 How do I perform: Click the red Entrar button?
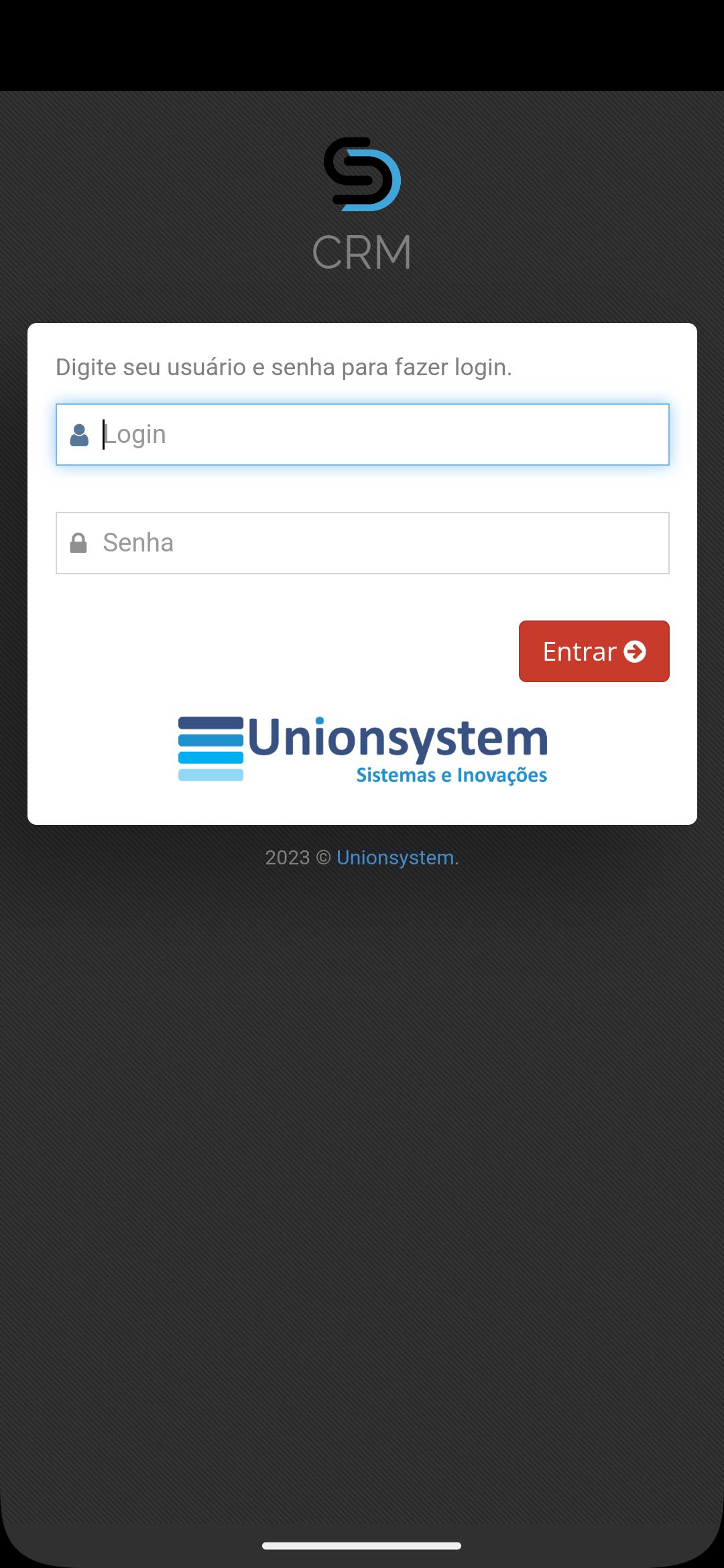coord(594,651)
